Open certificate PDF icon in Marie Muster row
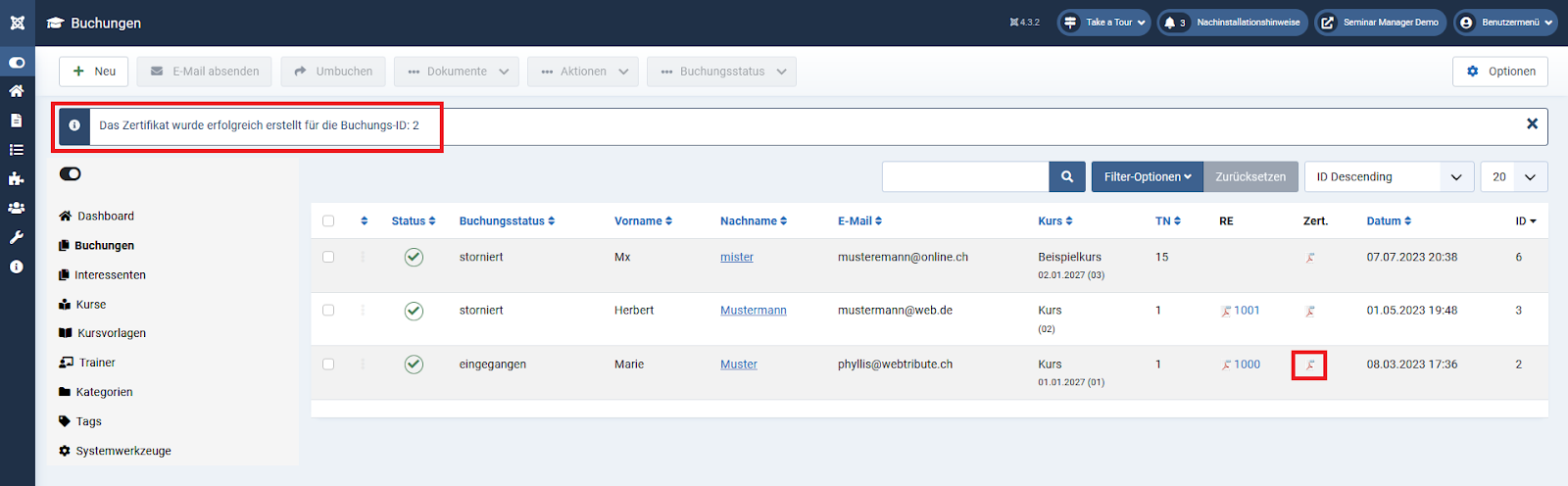This screenshot has width=1568, height=486. tap(1309, 365)
